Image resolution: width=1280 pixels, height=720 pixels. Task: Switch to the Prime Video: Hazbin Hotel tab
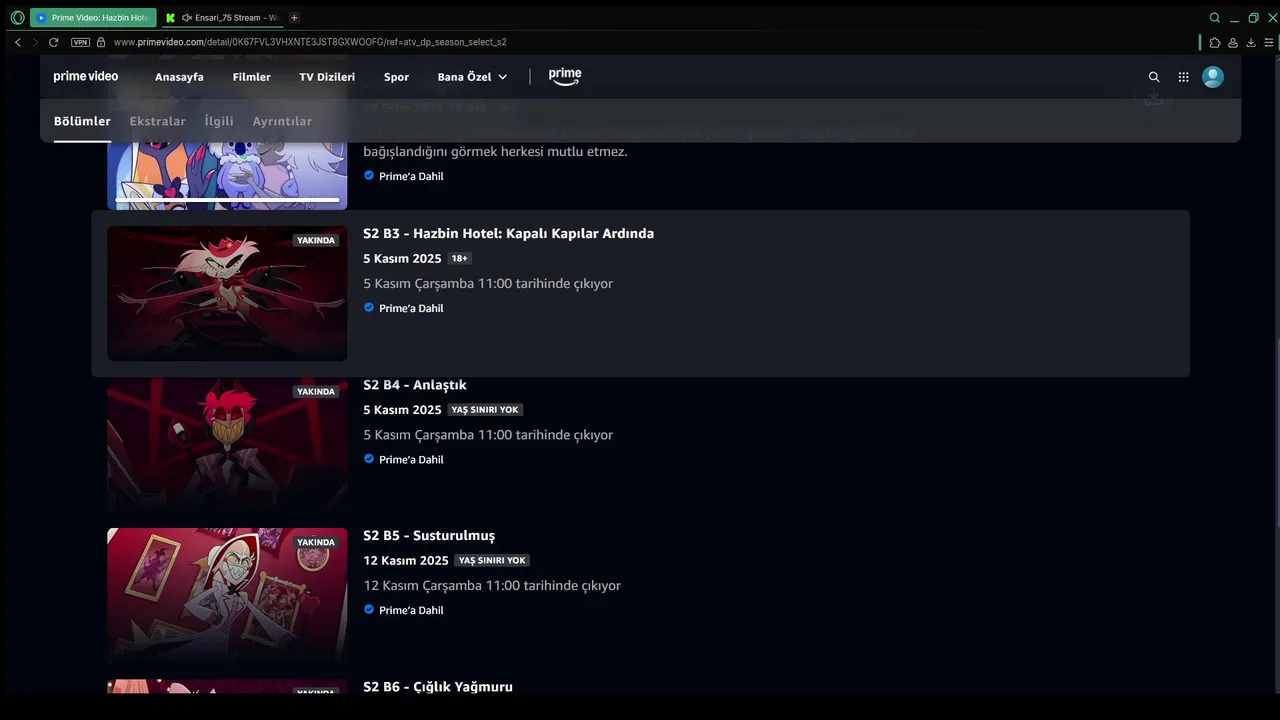93,17
